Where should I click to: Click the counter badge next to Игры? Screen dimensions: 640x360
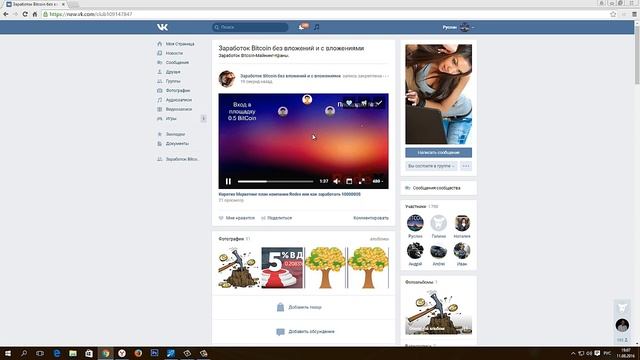pos(203,119)
